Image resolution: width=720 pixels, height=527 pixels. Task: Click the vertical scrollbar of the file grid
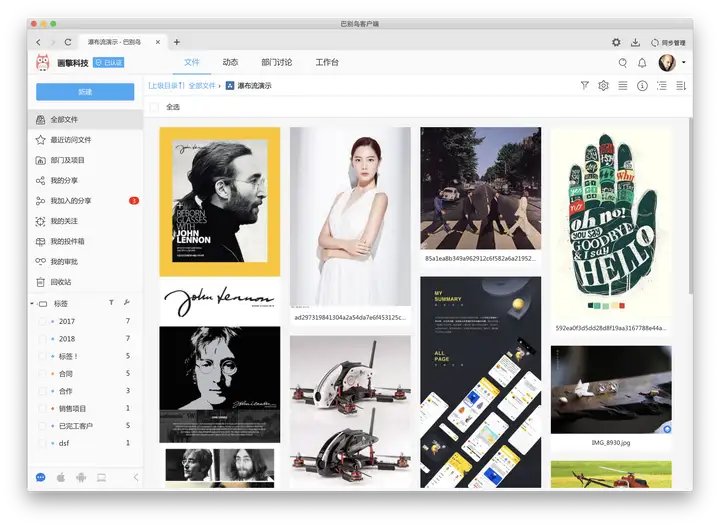tap(690, 206)
